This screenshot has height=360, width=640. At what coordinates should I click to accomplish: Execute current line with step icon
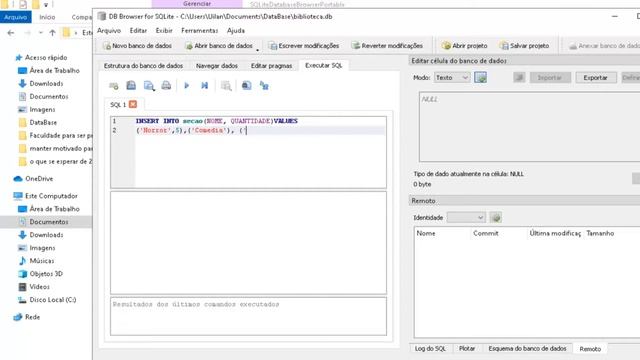(x=204, y=85)
